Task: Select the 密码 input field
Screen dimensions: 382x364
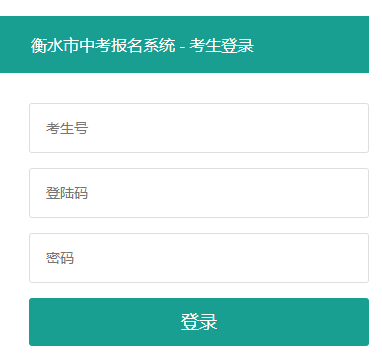Action: pos(199,258)
